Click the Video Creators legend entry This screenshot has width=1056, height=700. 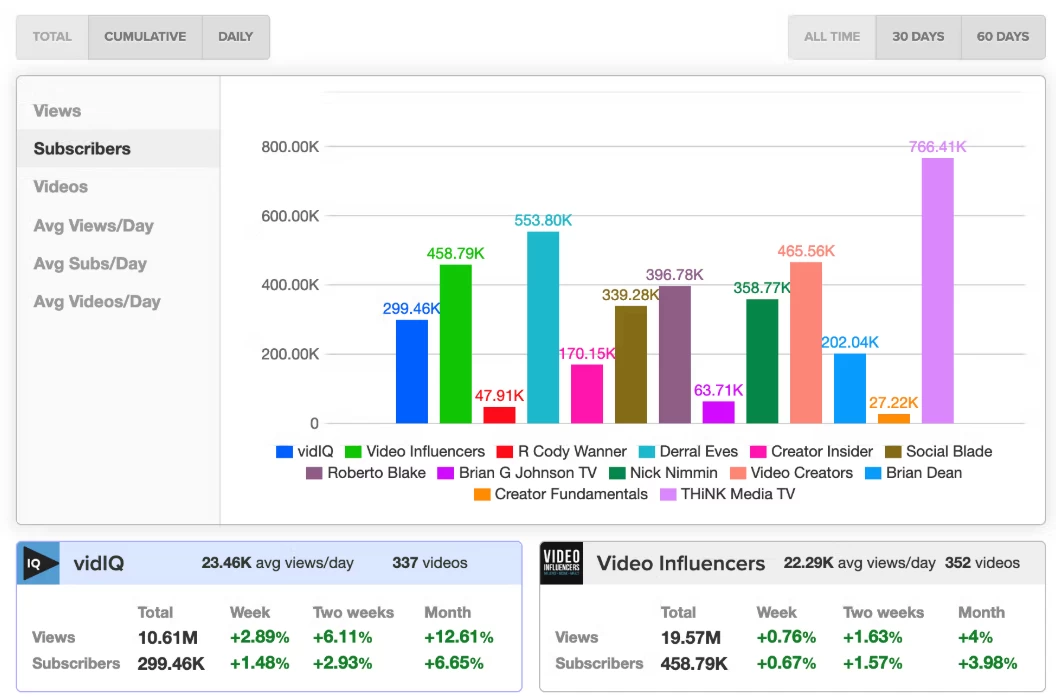790,473
